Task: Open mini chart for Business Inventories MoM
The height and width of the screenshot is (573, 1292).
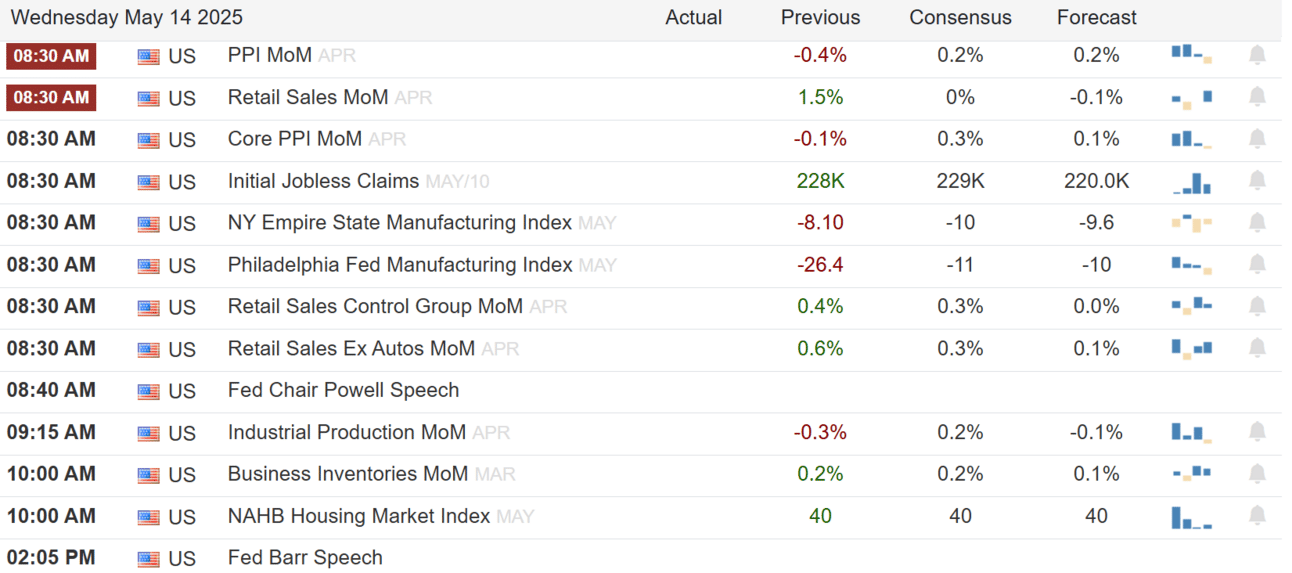Action: [1191, 474]
